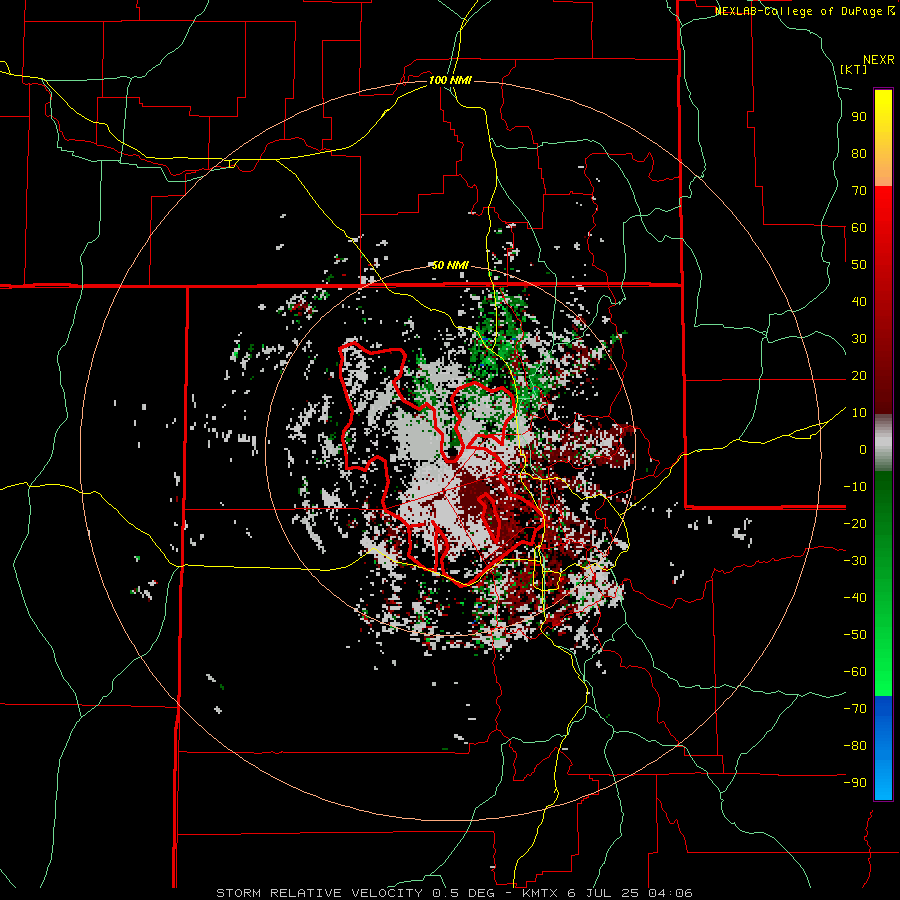Select the -30 value on the velocity scale
Image resolution: width=900 pixels, height=900 pixels.
pyautogui.click(x=855, y=561)
